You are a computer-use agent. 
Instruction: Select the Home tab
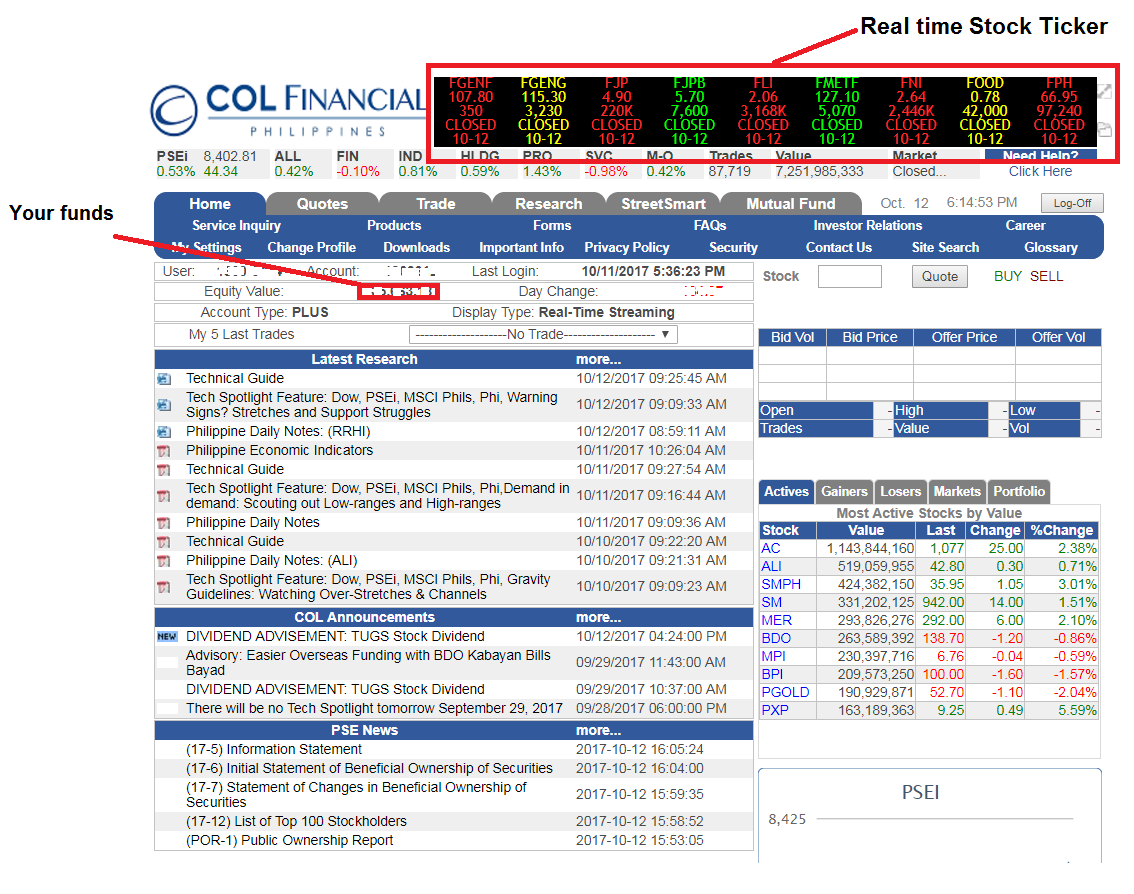pyautogui.click(x=210, y=204)
